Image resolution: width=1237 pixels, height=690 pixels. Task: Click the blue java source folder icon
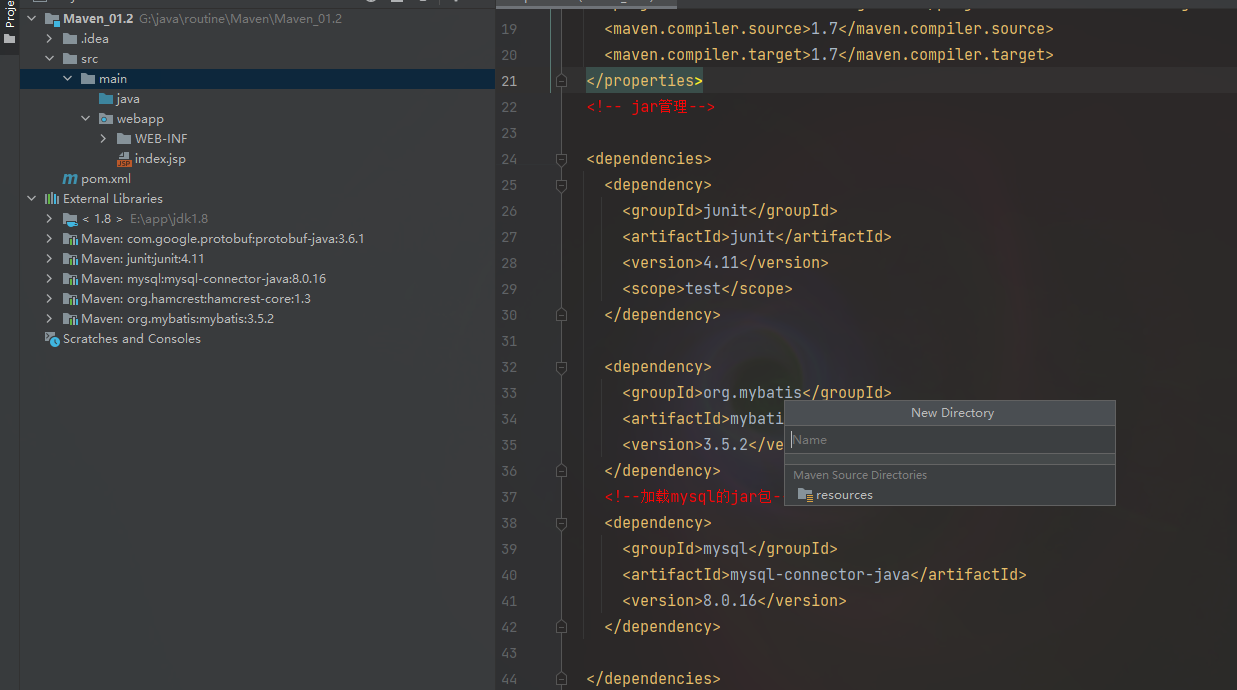coord(106,99)
